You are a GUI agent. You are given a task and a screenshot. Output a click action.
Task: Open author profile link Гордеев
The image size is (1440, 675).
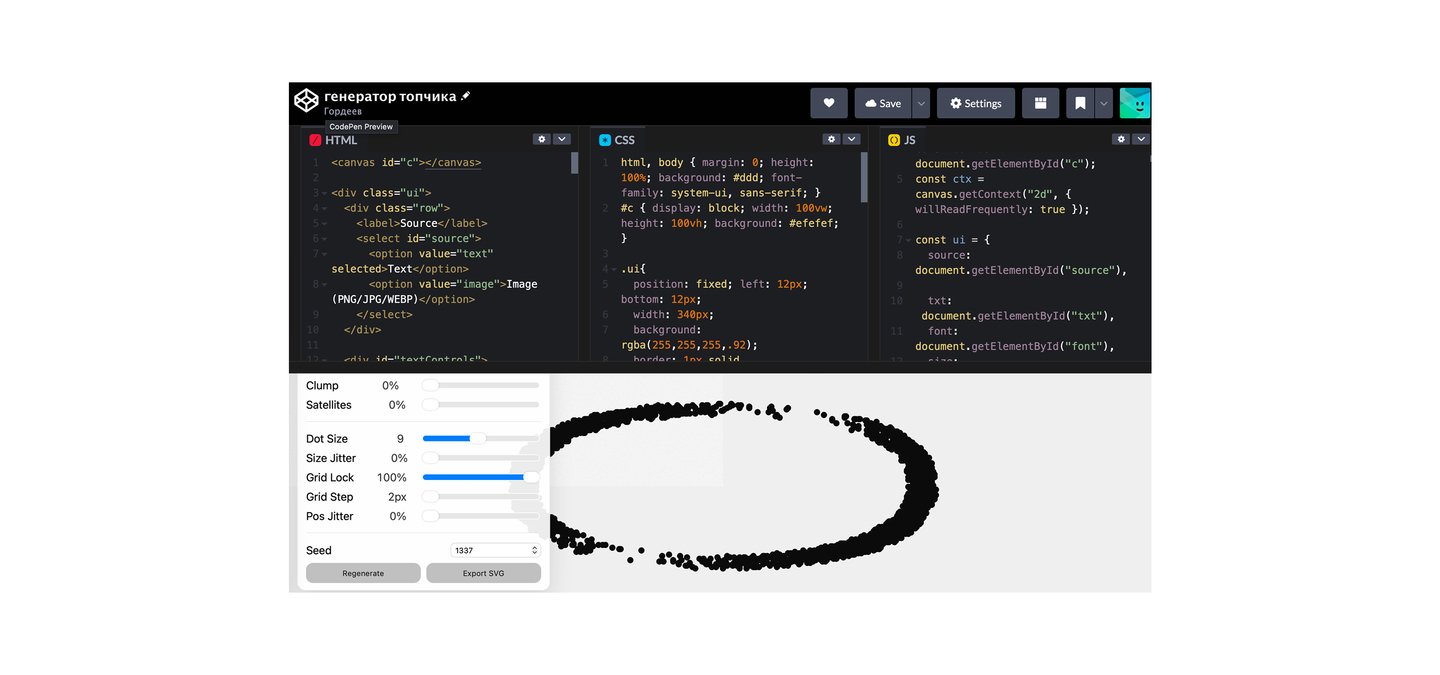[x=343, y=111]
